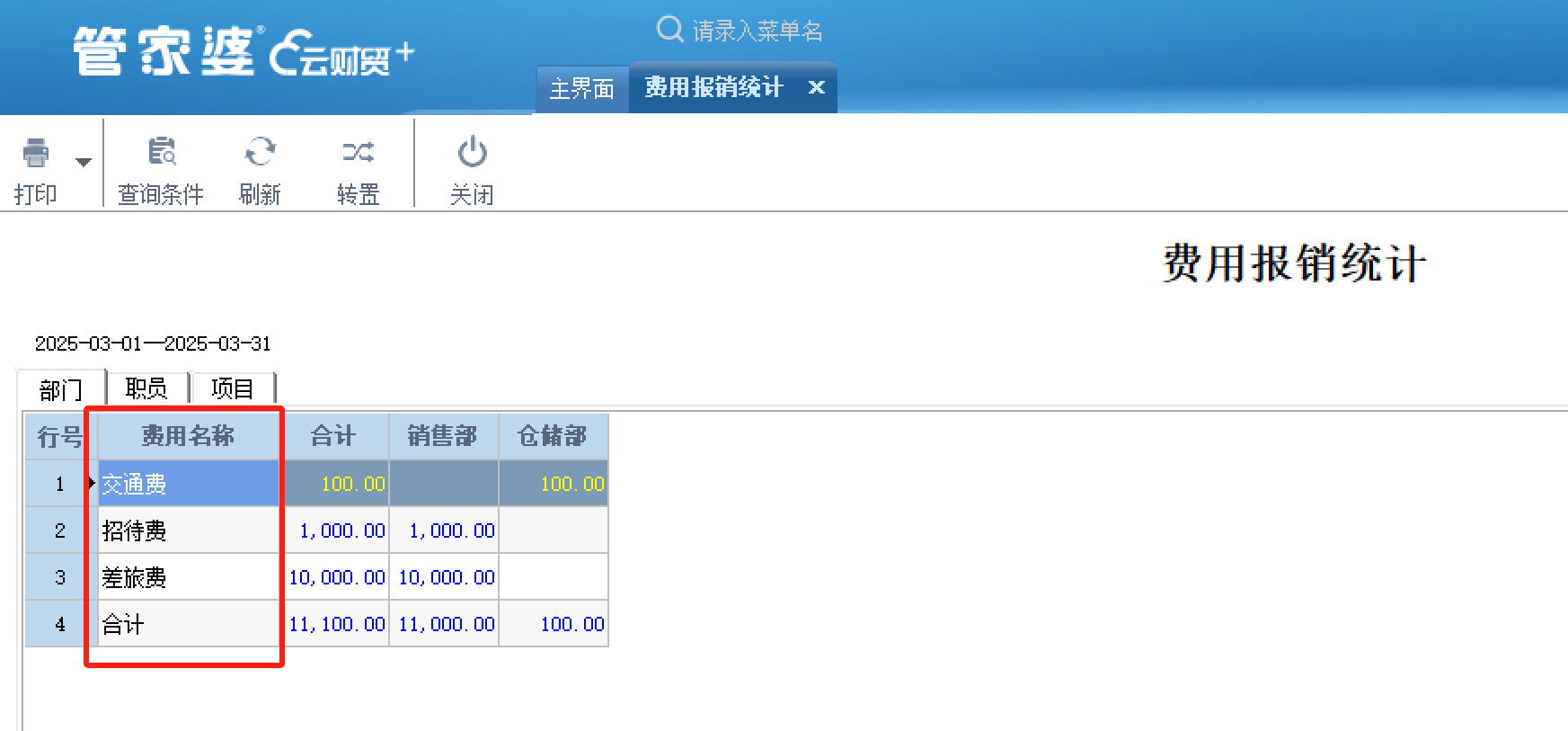Click the 销售部 column header

(443, 437)
